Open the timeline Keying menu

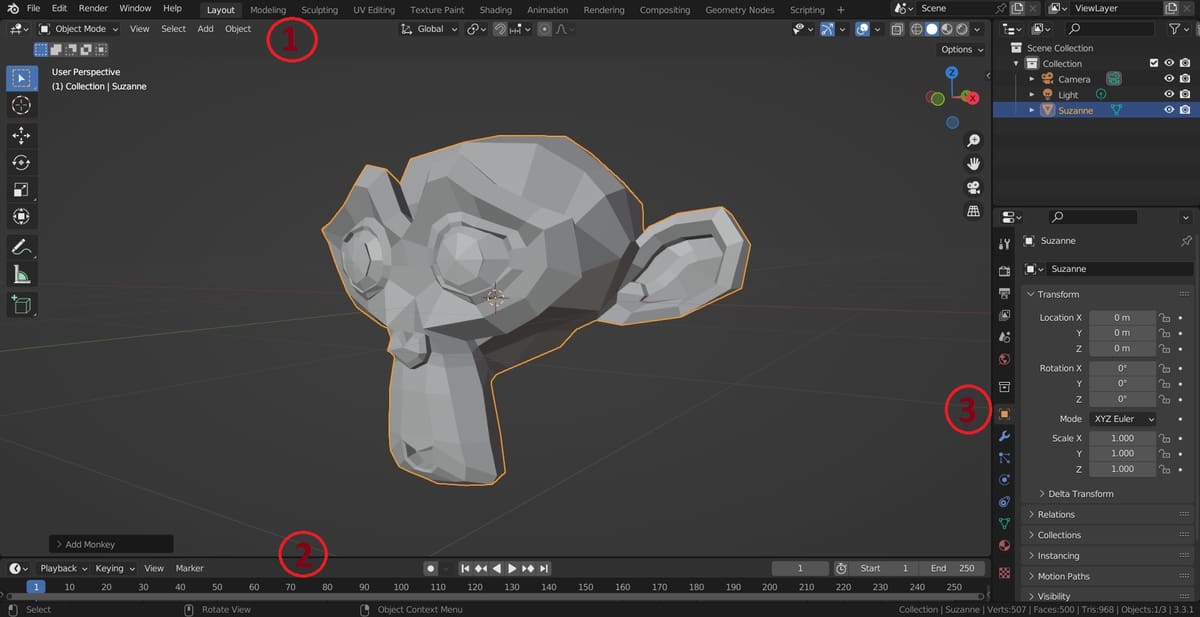click(x=113, y=568)
